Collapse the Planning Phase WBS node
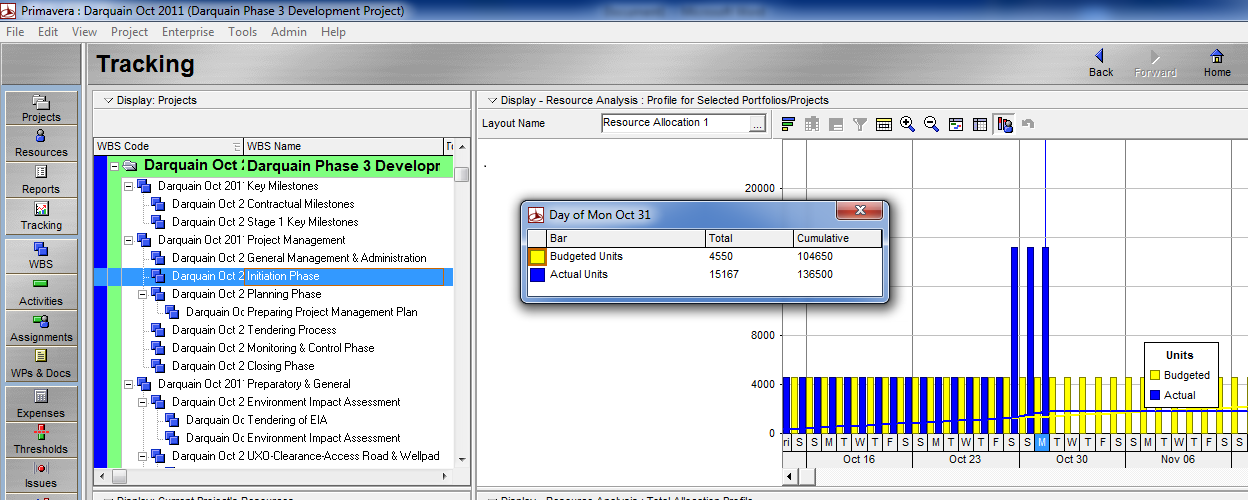Viewport: 1248px width, 500px height. (142, 294)
